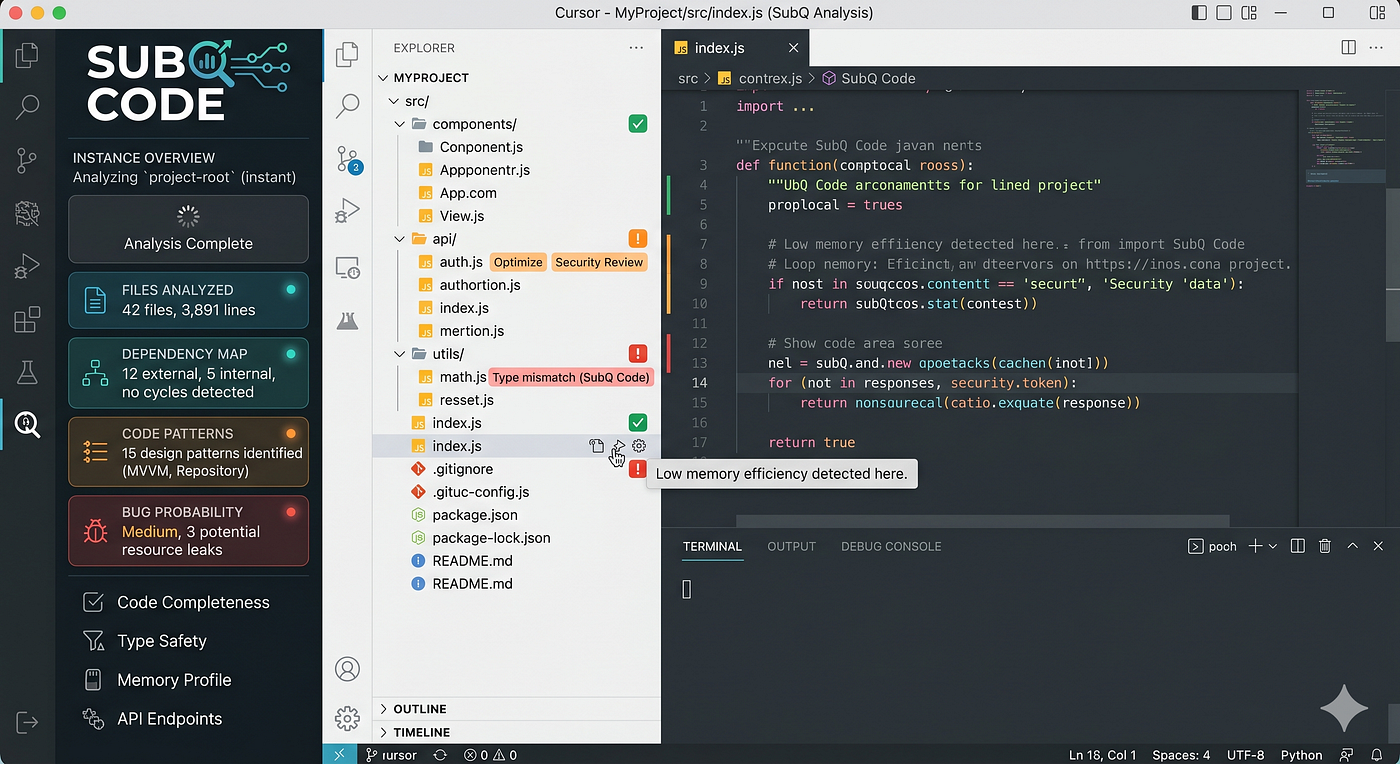Click red error badge beside utils folder
Image resolution: width=1400 pixels, height=764 pixels.
(638, 354)
